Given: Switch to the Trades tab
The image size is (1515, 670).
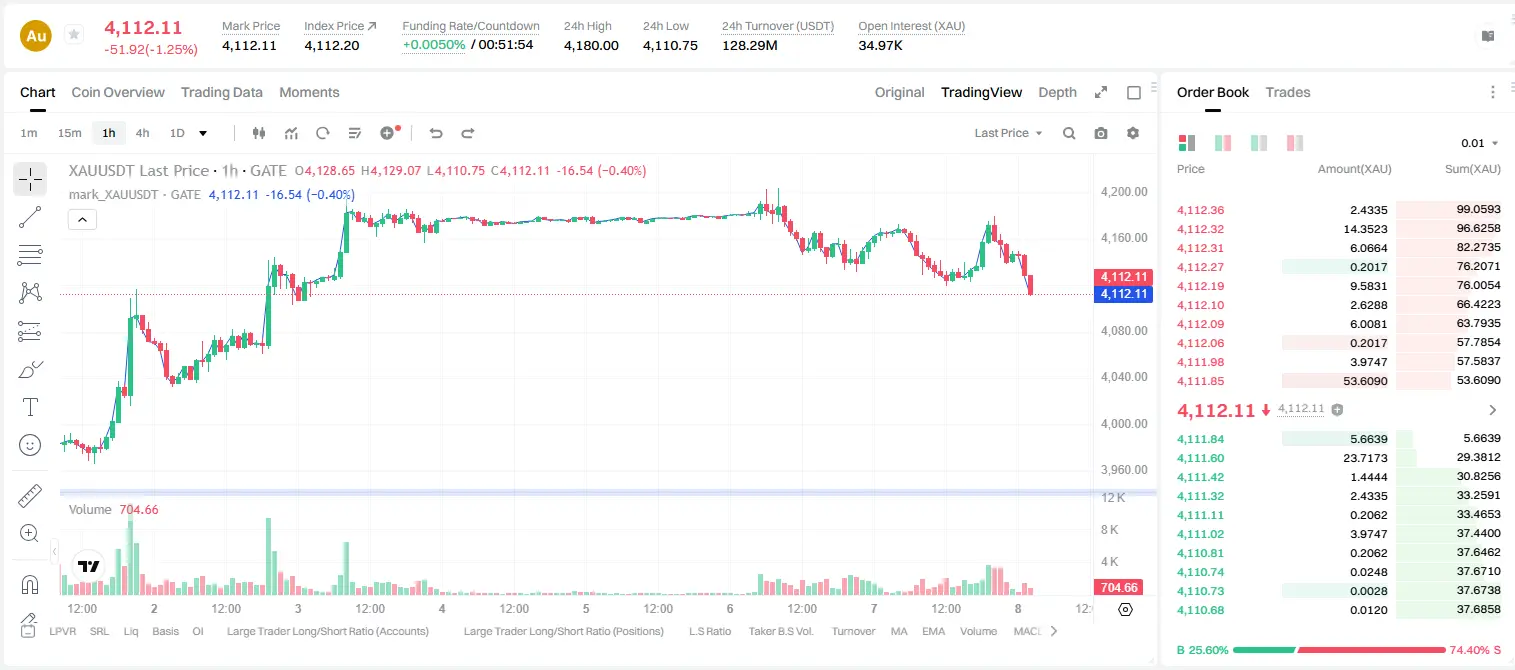Looking at the screenshot, I should (x=1288, y=92).
